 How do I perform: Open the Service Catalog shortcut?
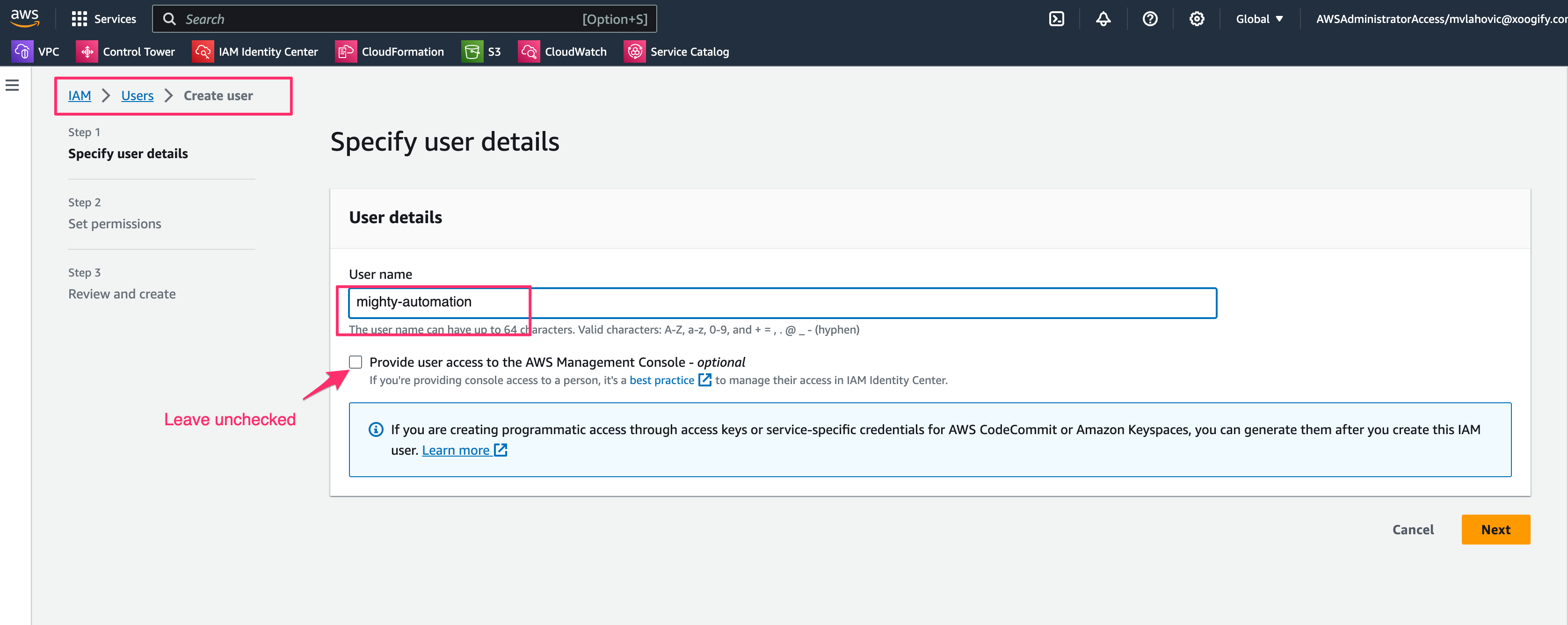[x=676, y=51]
